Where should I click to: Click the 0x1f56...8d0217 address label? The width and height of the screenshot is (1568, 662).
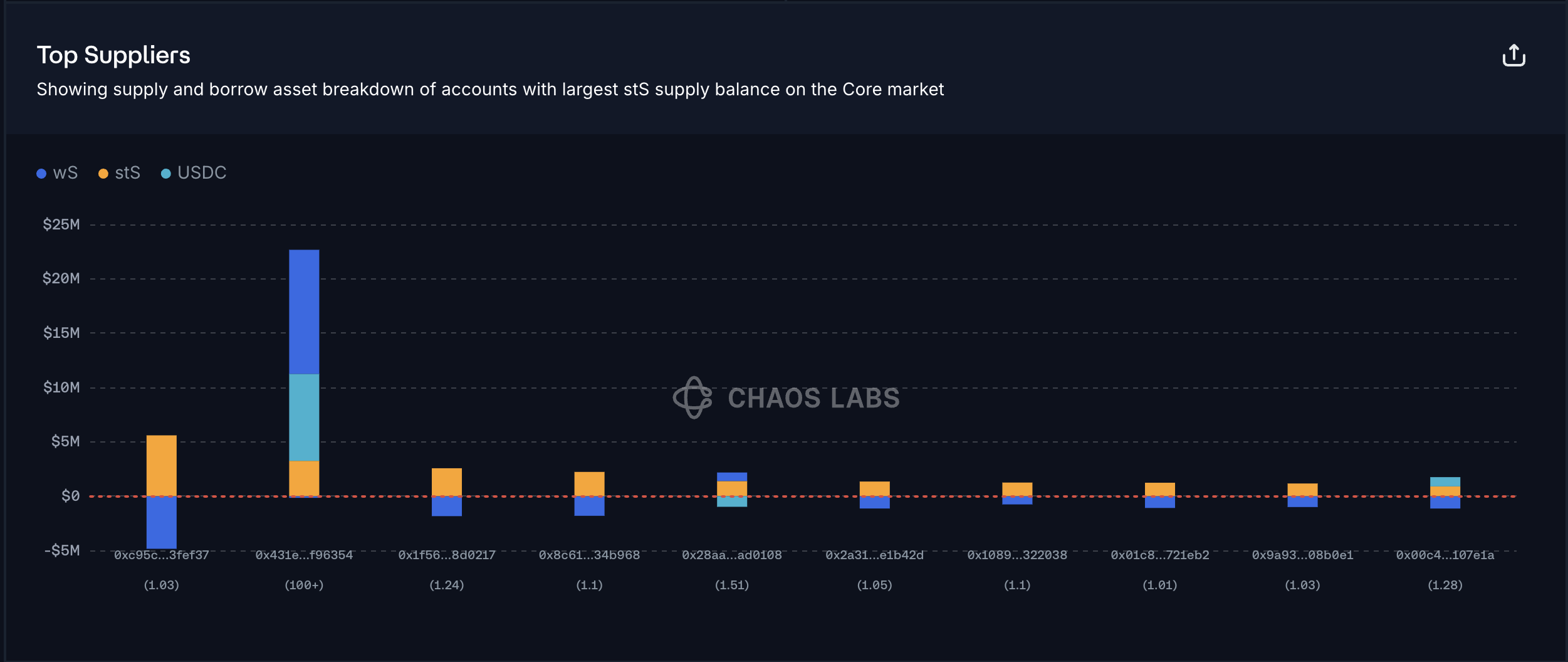447,555
